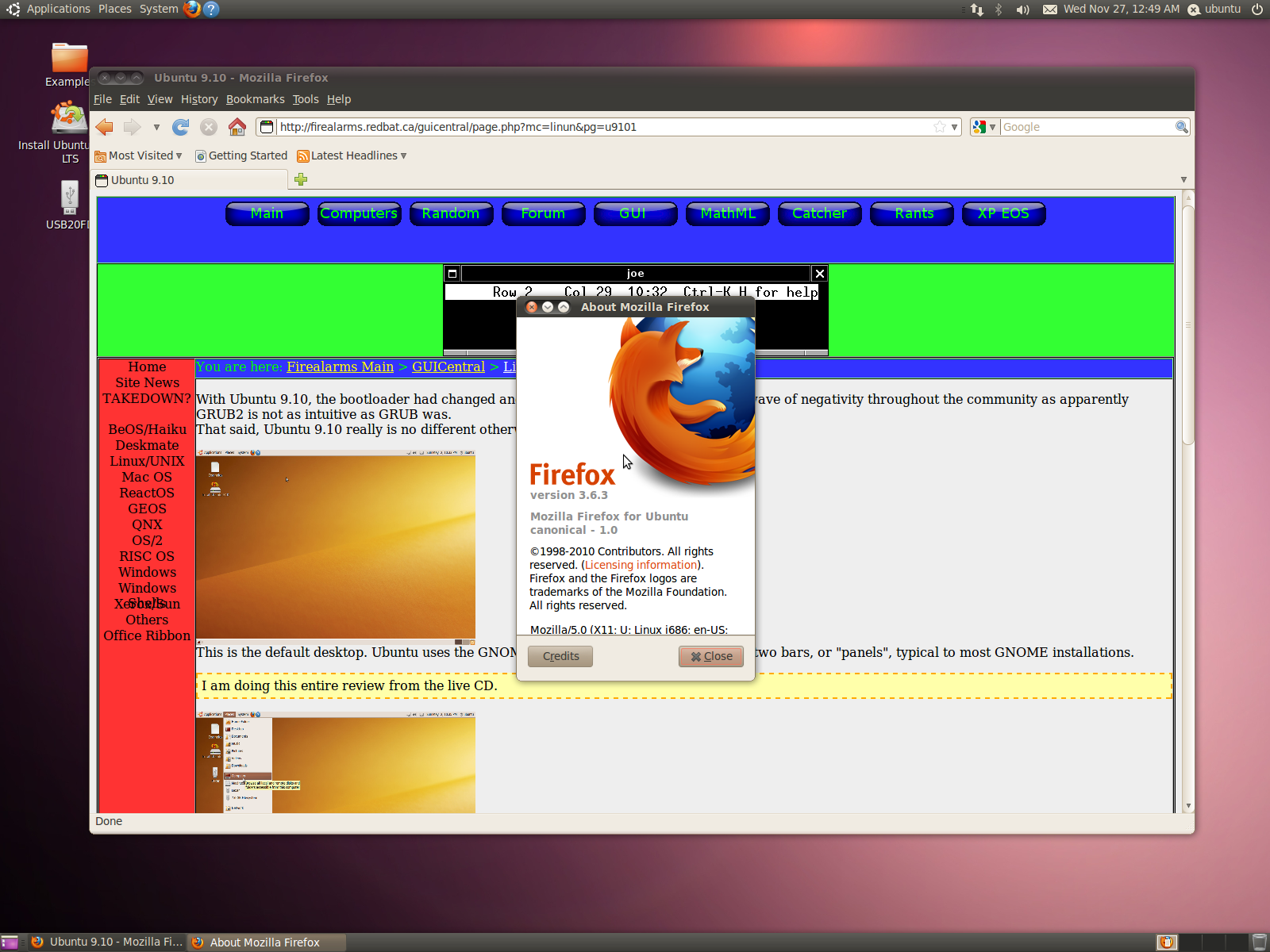Viewport: 1270px width, 952px height.
Task: Bookmark this page with the star icon
Action: pyautogui.click(x=940, y=127)
